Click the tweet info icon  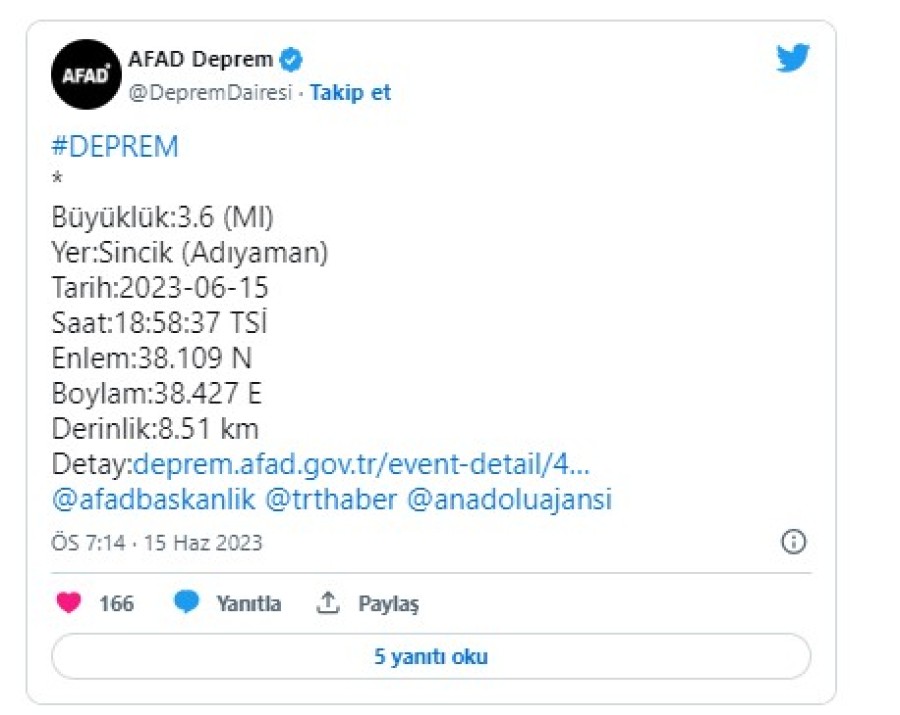(x=792, y=542)
